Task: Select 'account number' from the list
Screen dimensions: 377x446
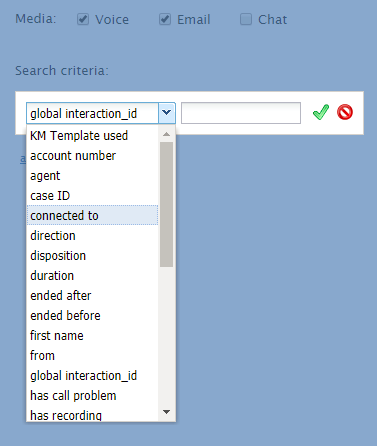Action: (x=92, y=156)
